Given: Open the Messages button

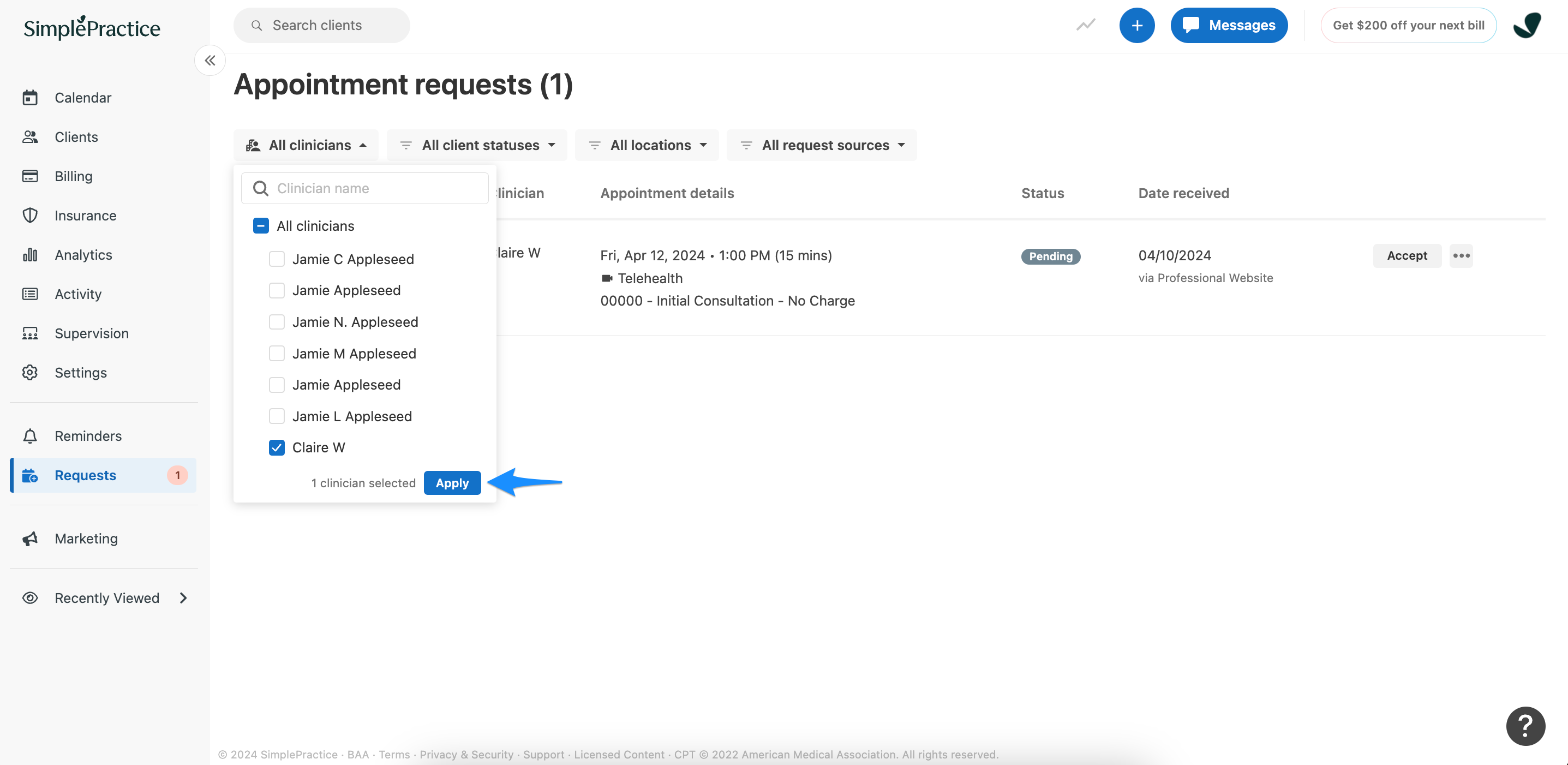Looking at the screenshot, I should point(1229,25).
